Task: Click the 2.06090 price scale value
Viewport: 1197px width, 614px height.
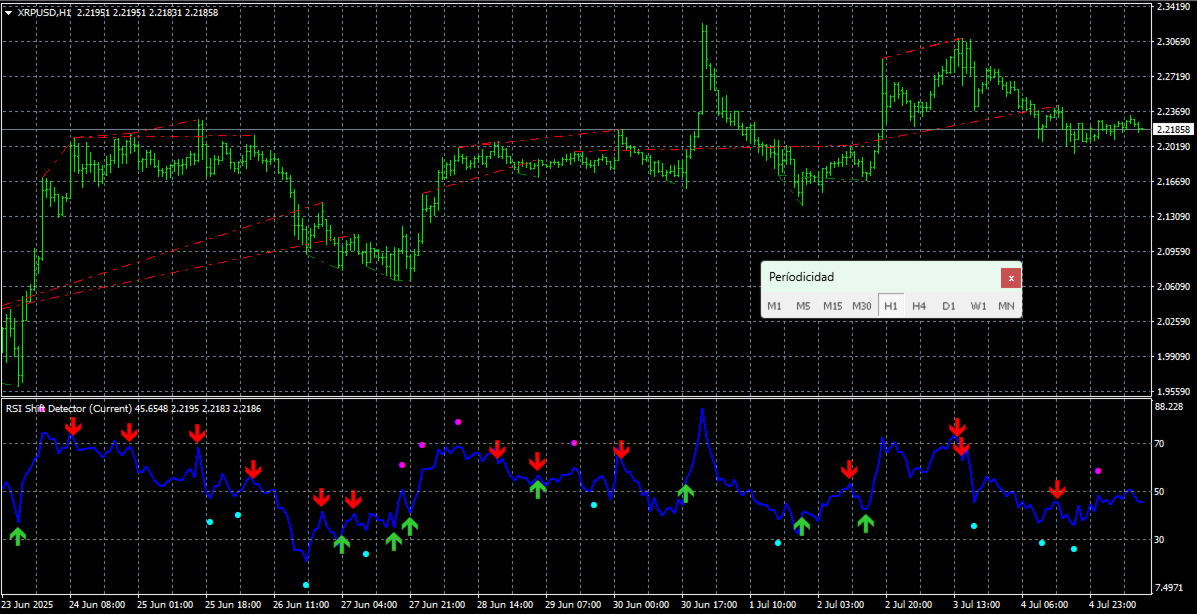Action: [1173, 287]
